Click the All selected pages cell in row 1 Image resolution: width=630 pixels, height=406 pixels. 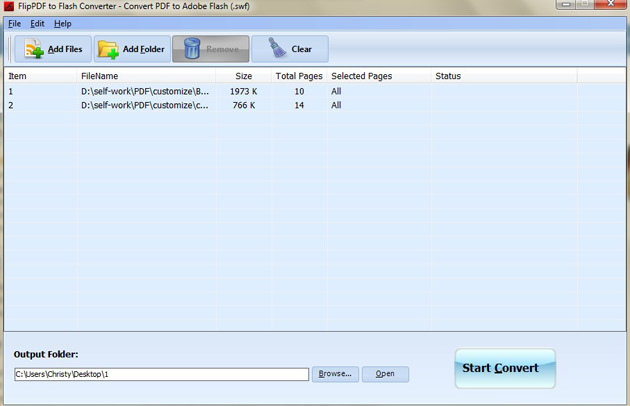pos(336,91)
